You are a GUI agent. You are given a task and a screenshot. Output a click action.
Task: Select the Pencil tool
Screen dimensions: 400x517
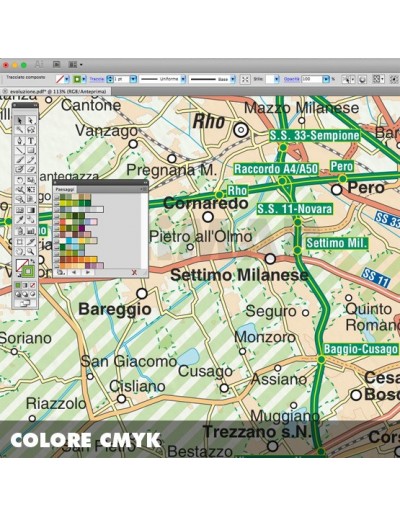pyautogui.click(x=31, y=160)
